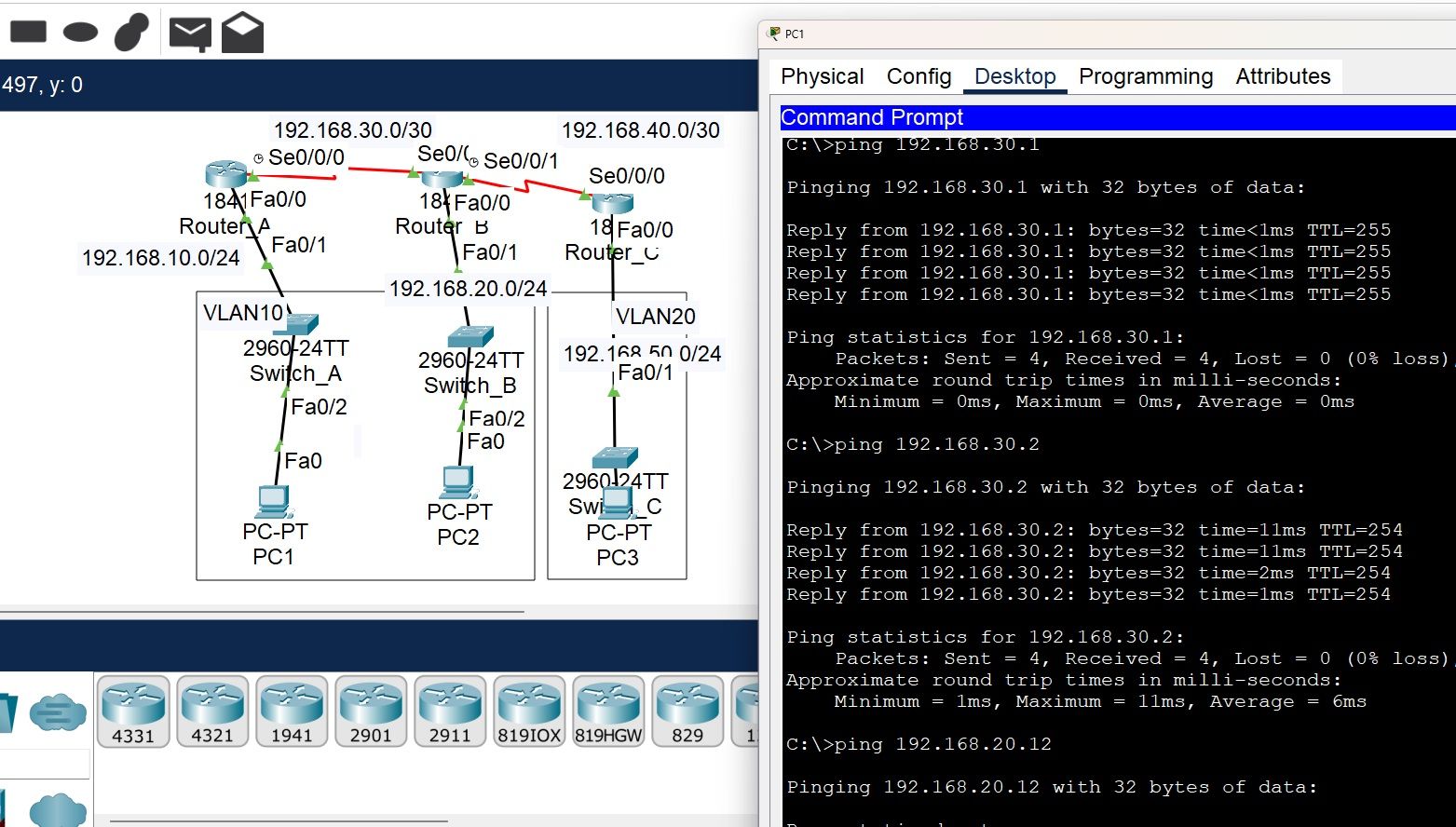Go to the Programming tab
This screenshot has height=827, width=1456.
(x=1146, y=76)
